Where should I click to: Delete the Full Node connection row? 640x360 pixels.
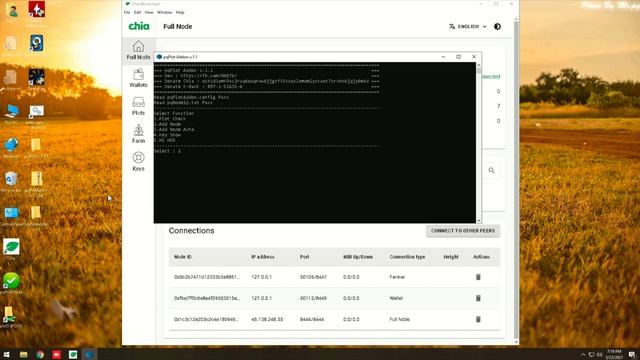tap(478, 319)
